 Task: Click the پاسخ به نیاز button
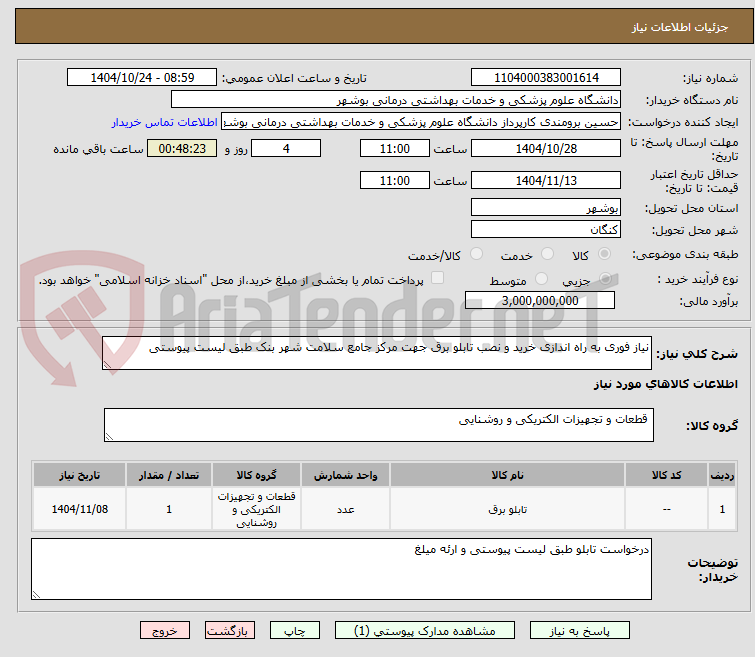click(x=580, y=631)
